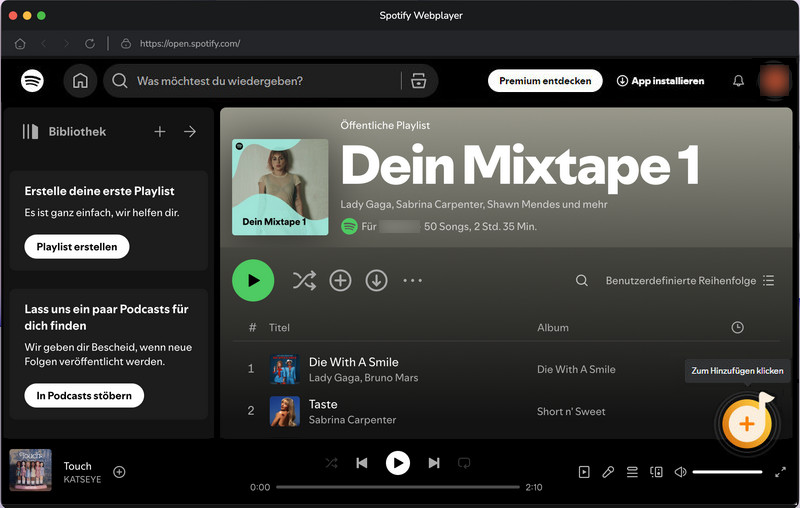Click the Bibliothek label
Viewport: 800px width, 508px height.
tap(77, 132)
